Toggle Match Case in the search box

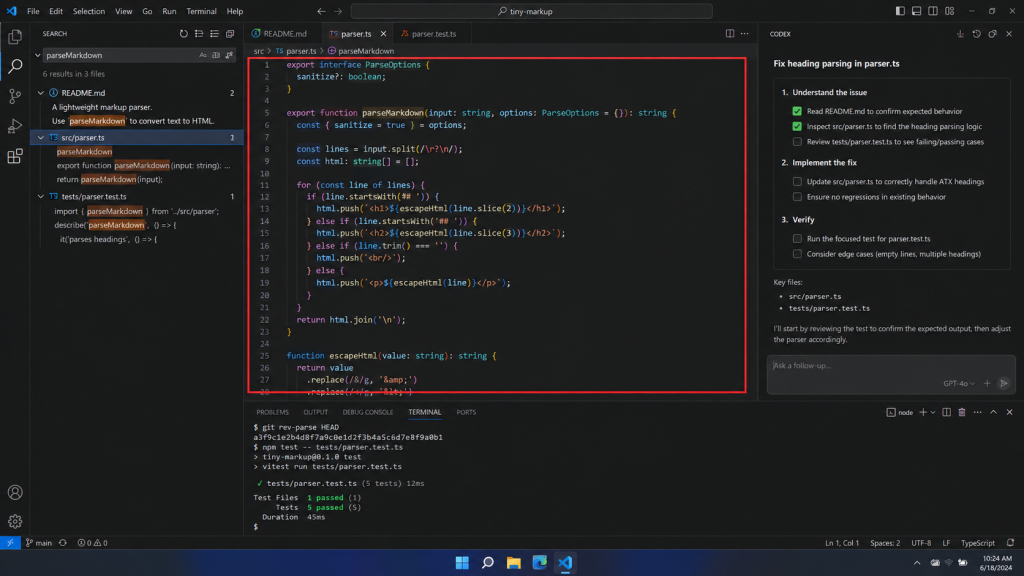click(202, 56)
